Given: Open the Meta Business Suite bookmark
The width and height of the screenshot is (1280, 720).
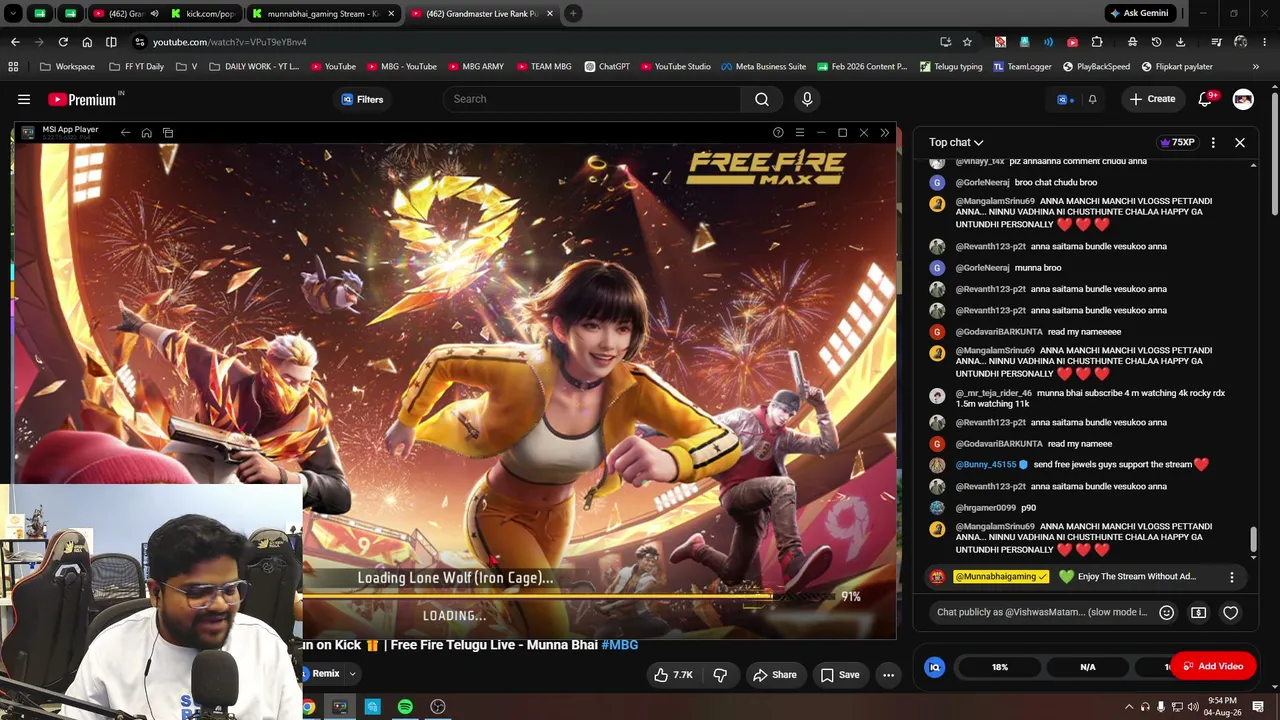Looking at the screenshot, I should coord(763,67).
